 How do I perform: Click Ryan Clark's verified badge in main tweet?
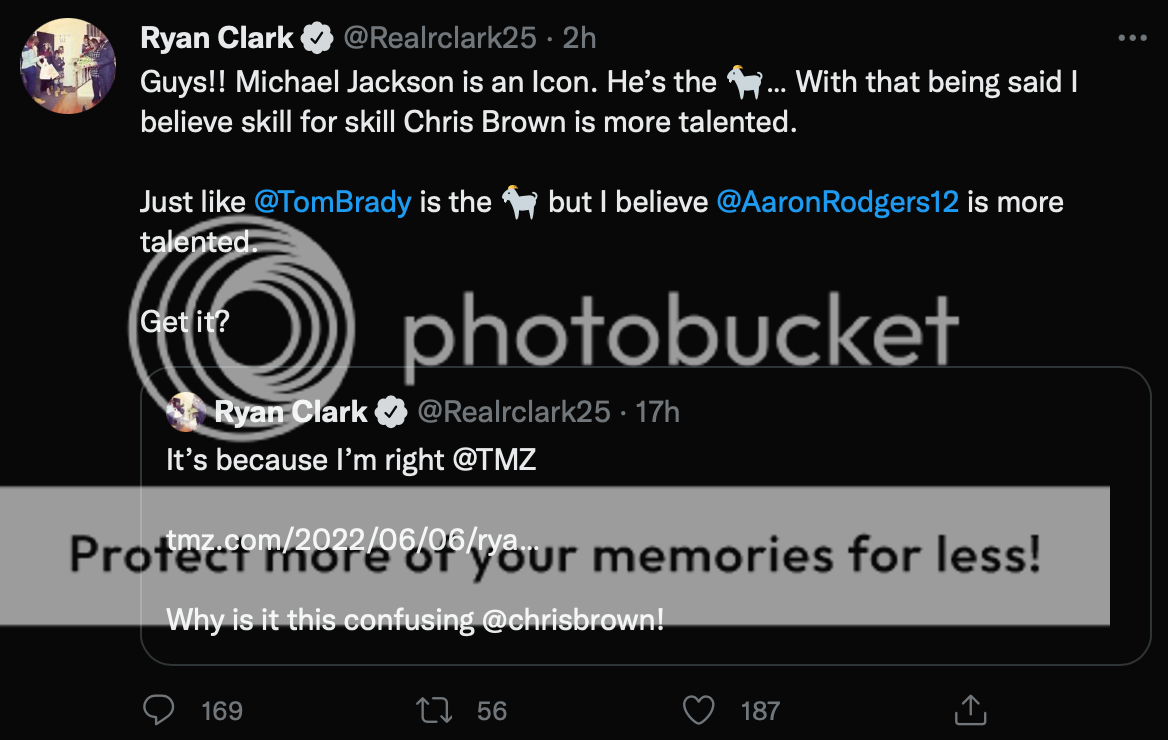(319, 38)
